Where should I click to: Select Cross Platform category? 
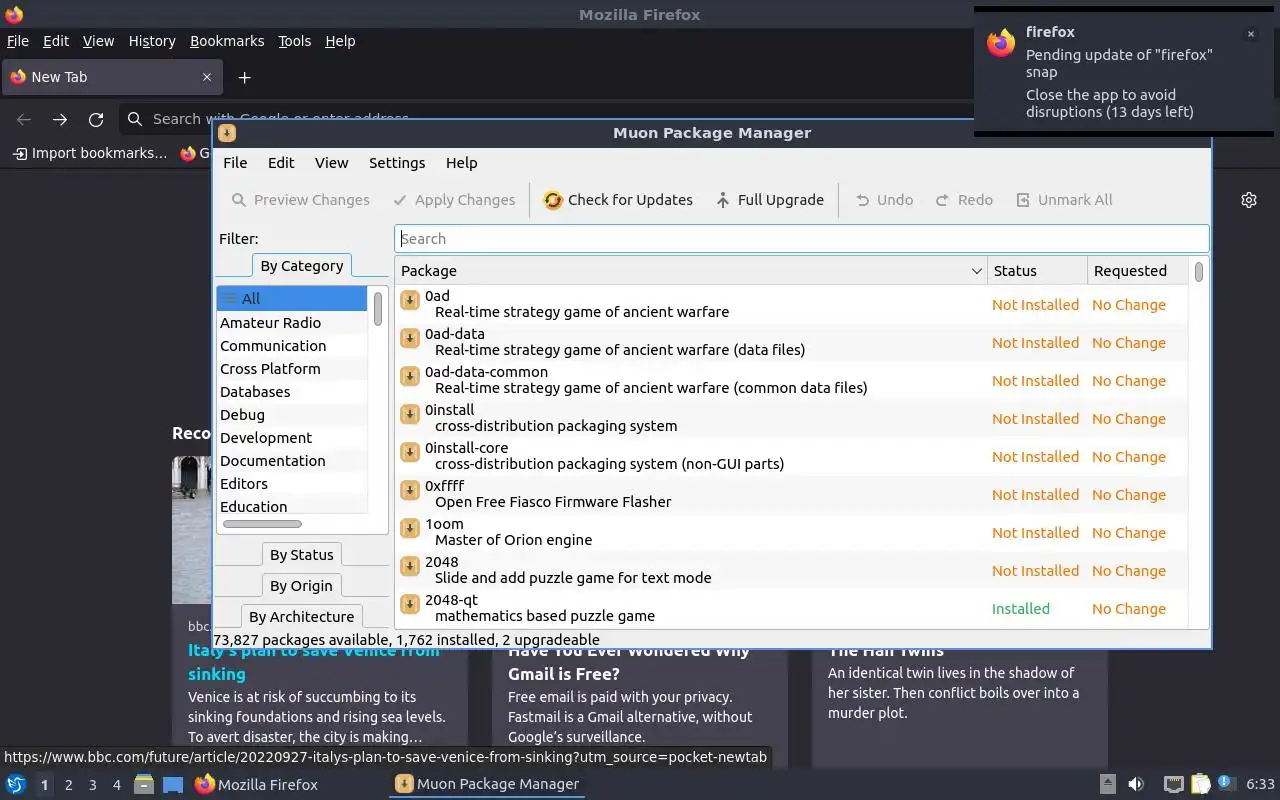(292, 369)
